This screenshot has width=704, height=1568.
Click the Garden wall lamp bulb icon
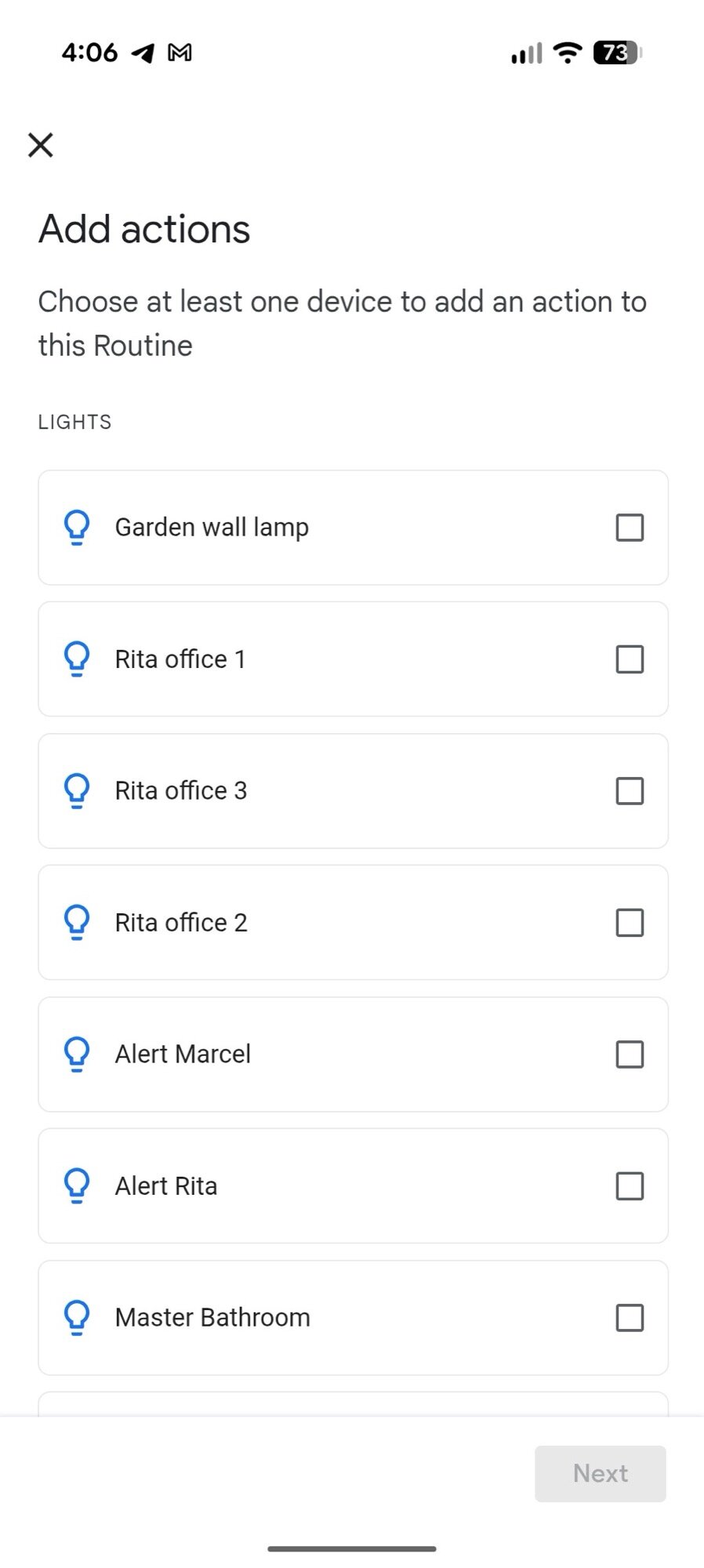coord(77,528)
